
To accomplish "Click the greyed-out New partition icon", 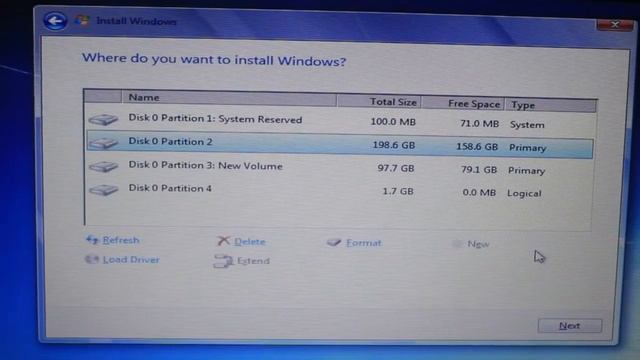I will click(x=458, y=244).
